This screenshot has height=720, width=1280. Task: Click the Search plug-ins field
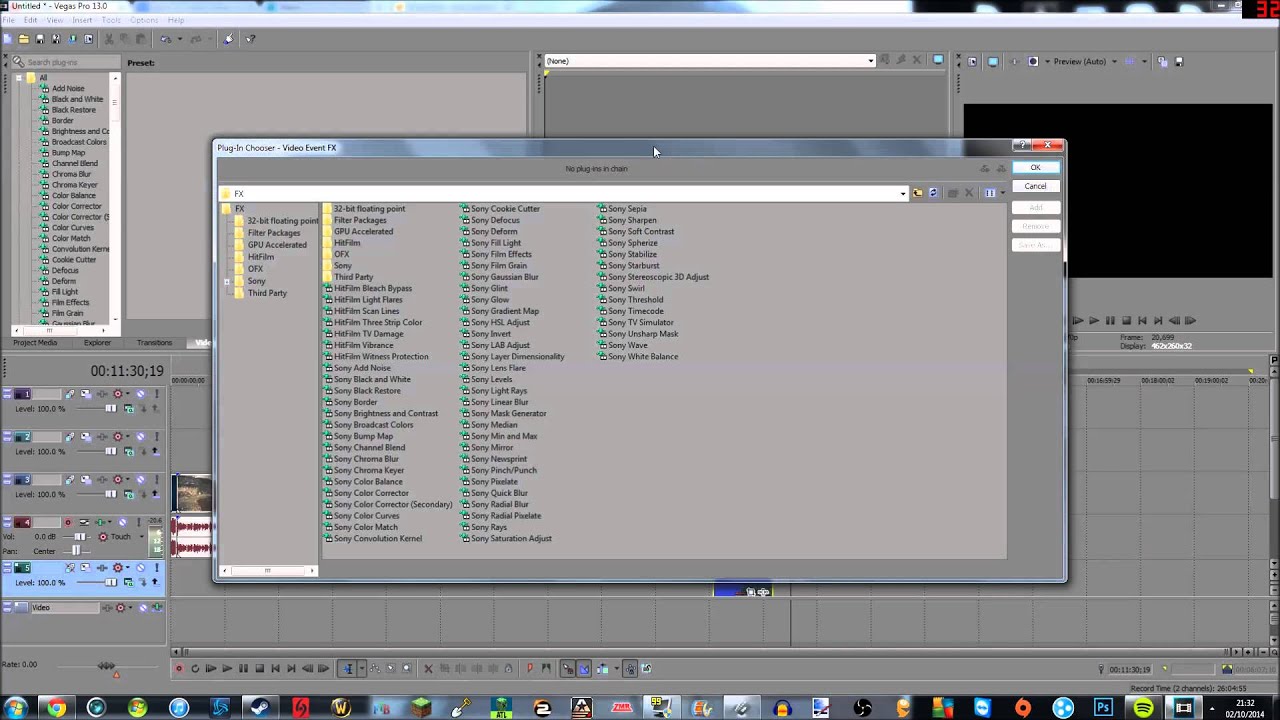(65, 62)
